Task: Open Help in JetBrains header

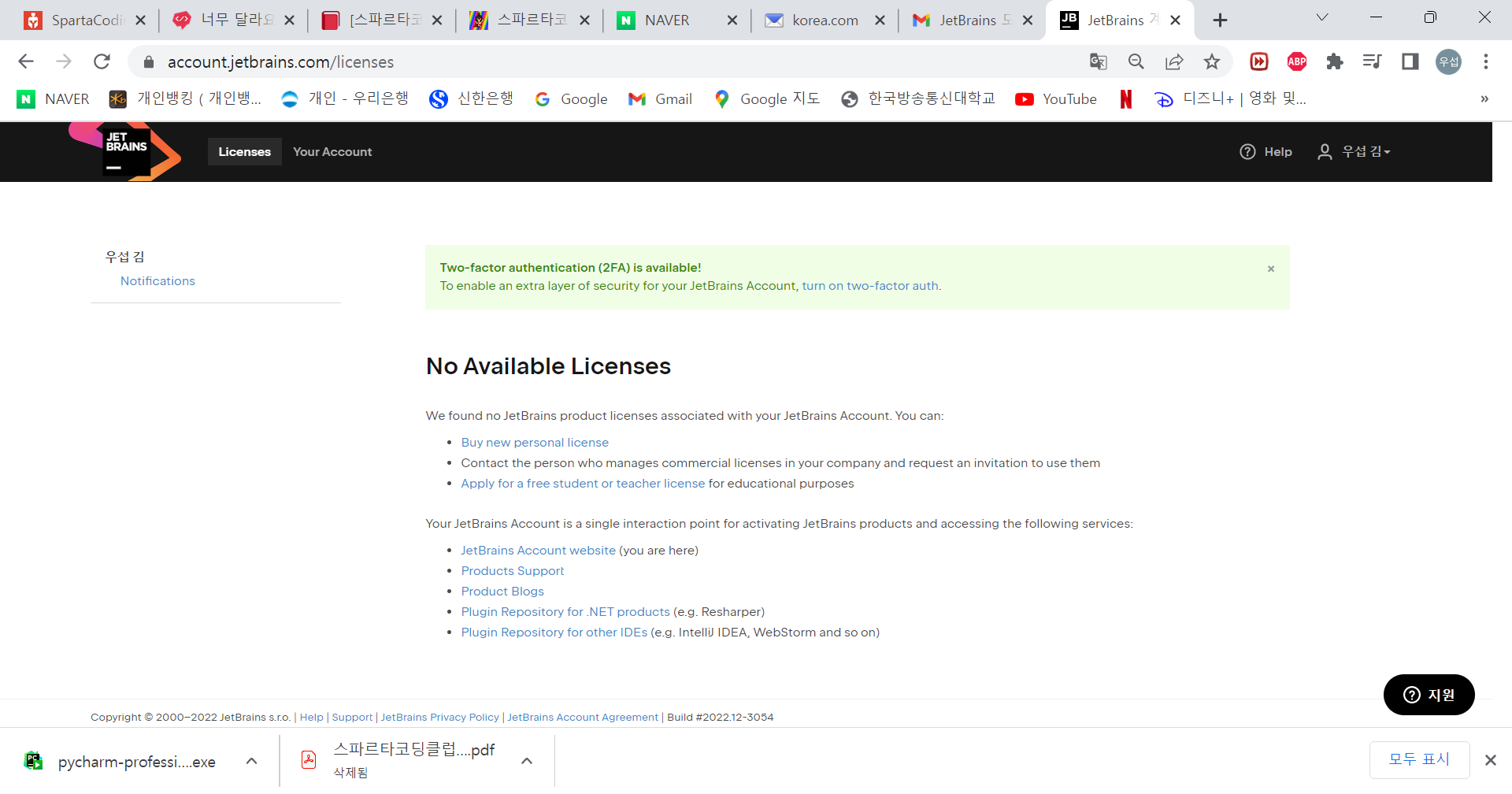Action: point(1266,151)
